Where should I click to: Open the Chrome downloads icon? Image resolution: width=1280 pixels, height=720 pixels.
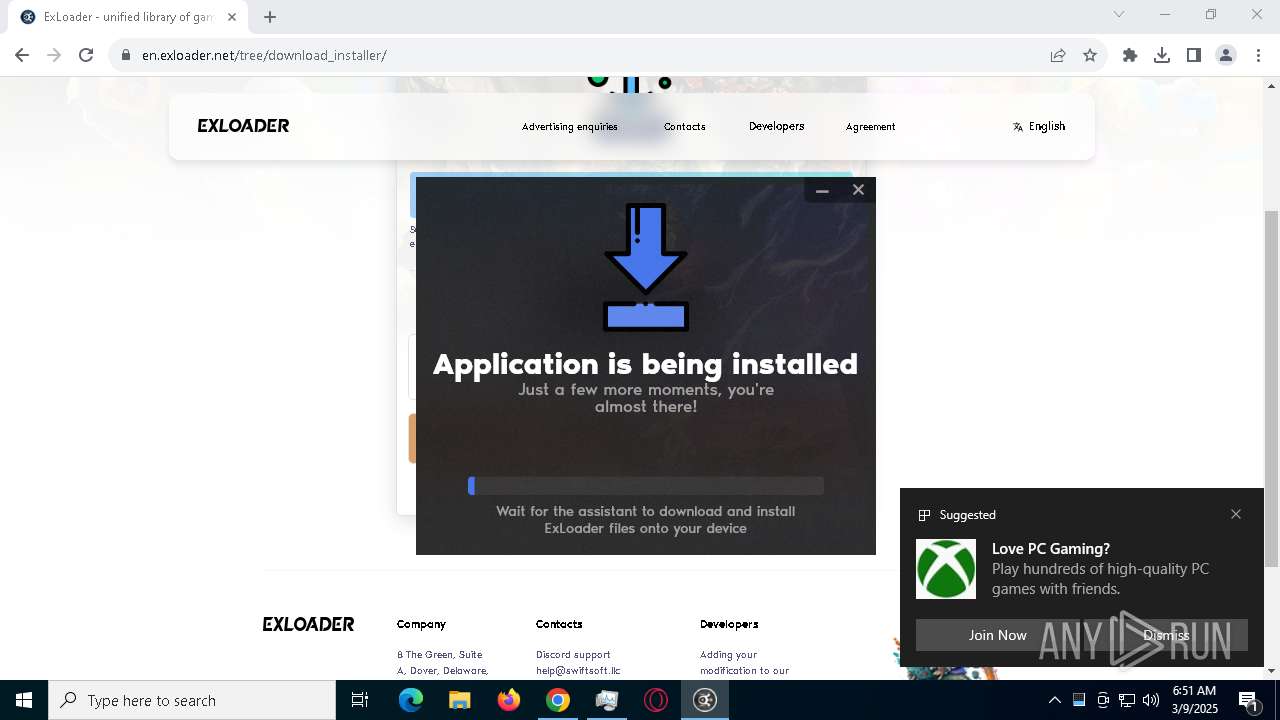coord(1162,55)
